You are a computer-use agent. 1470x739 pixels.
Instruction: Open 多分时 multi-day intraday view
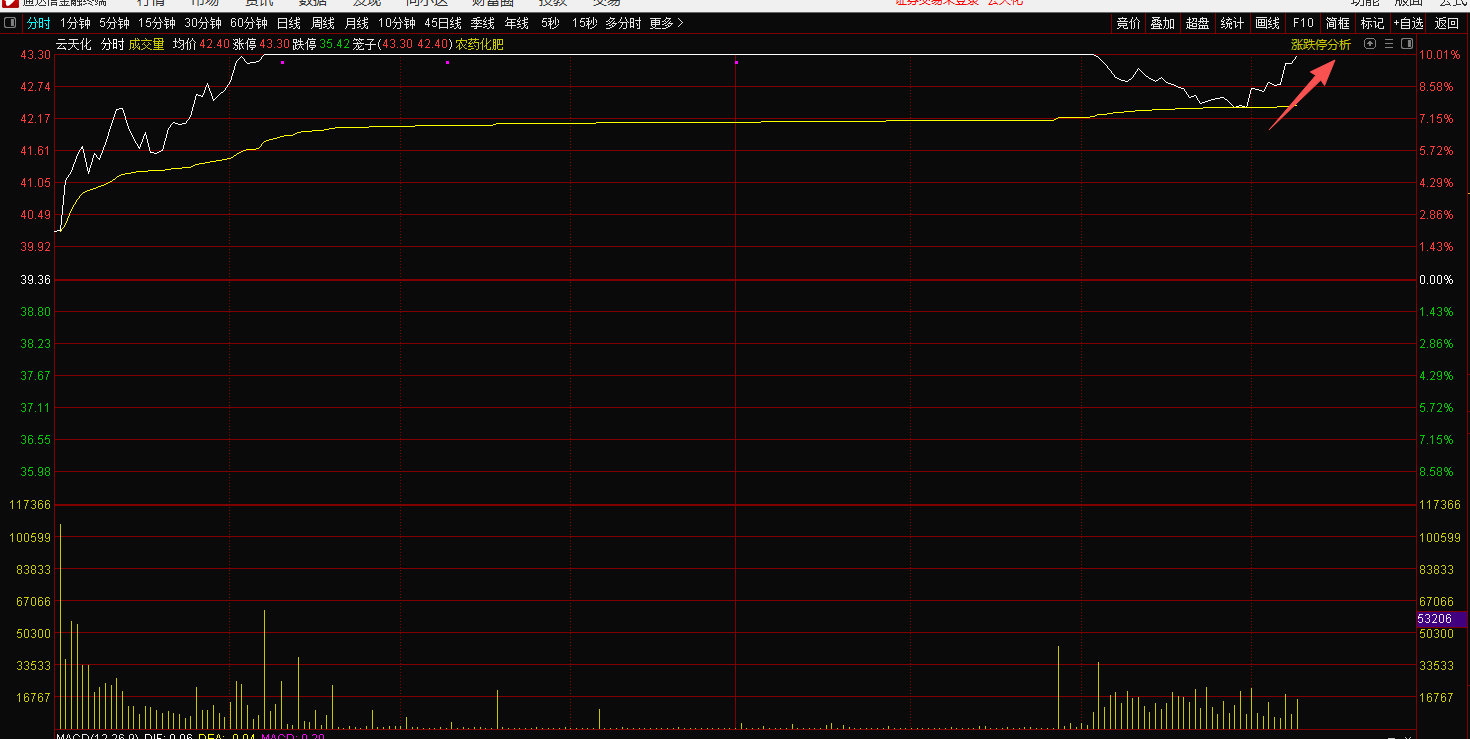623,23
